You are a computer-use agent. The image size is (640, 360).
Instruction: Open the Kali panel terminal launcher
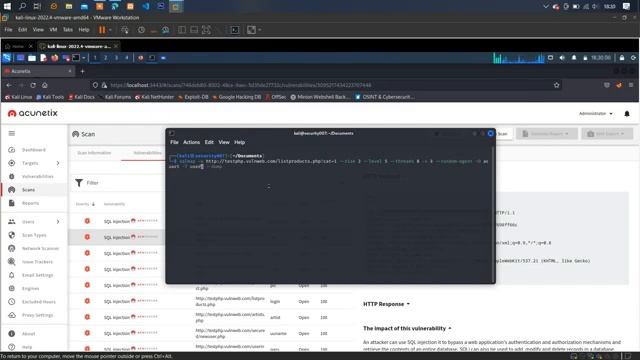(x=76, y=58)
